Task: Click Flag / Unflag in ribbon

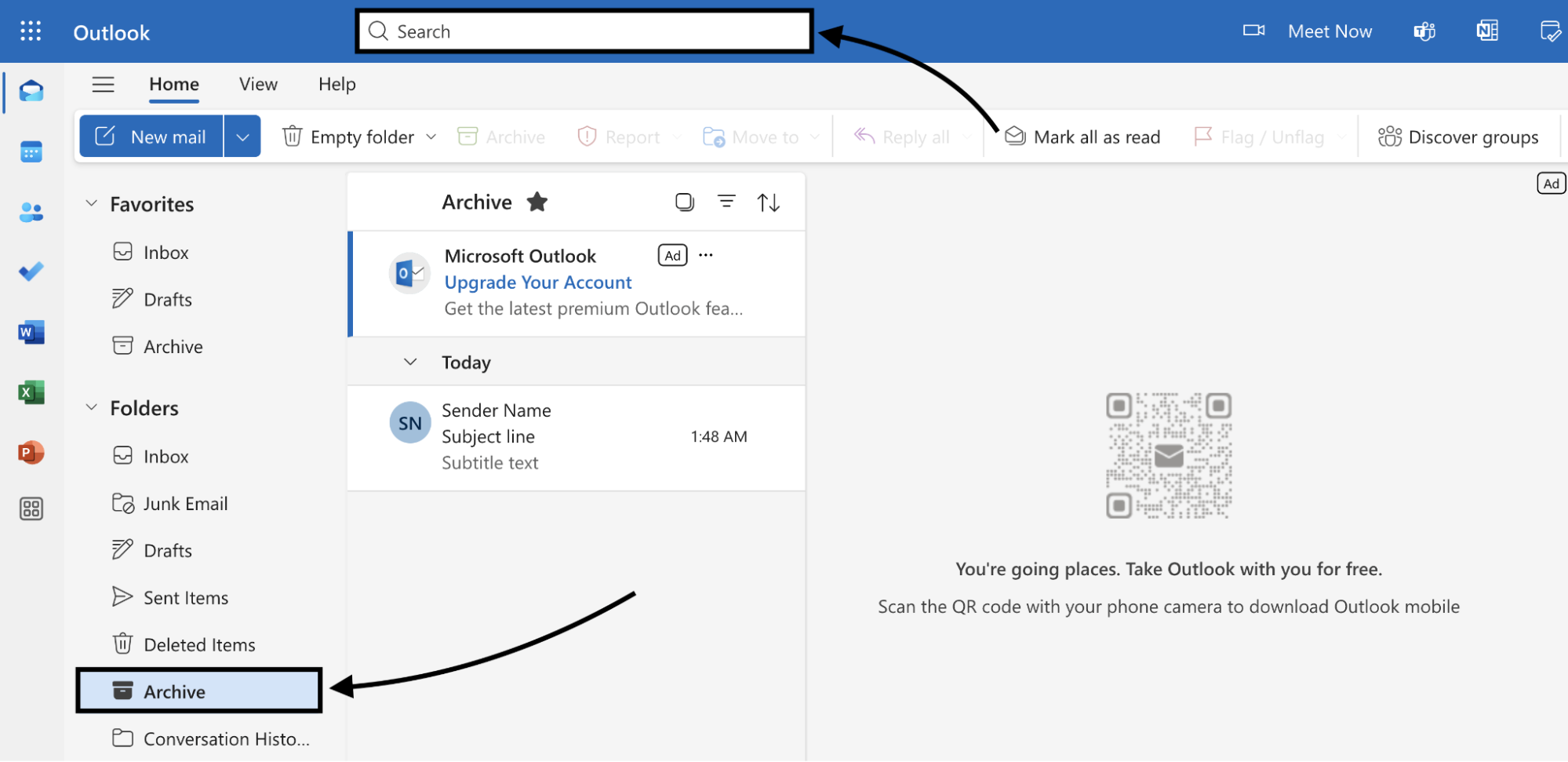Action: tap(1260, 137)
